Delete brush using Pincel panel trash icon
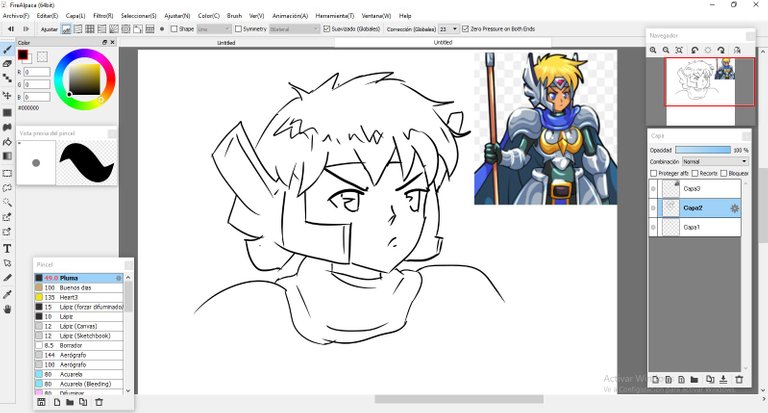Viewport: 768px width, 413px height. click(x=98, y=402)
